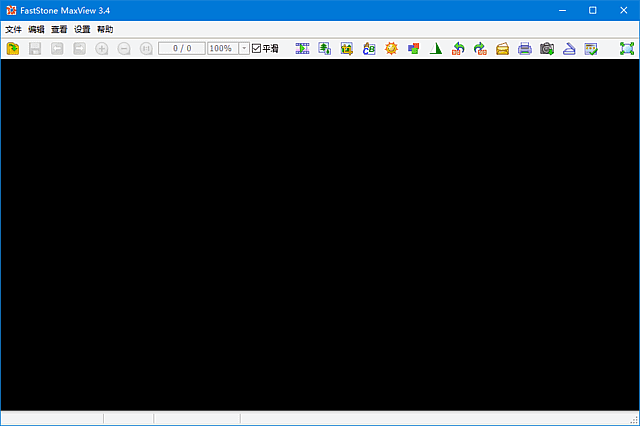Viewport: 640px width, 426px height.
Task: Start the slideshow with the filmstrip icon
Action: click(x=302, y=48)
